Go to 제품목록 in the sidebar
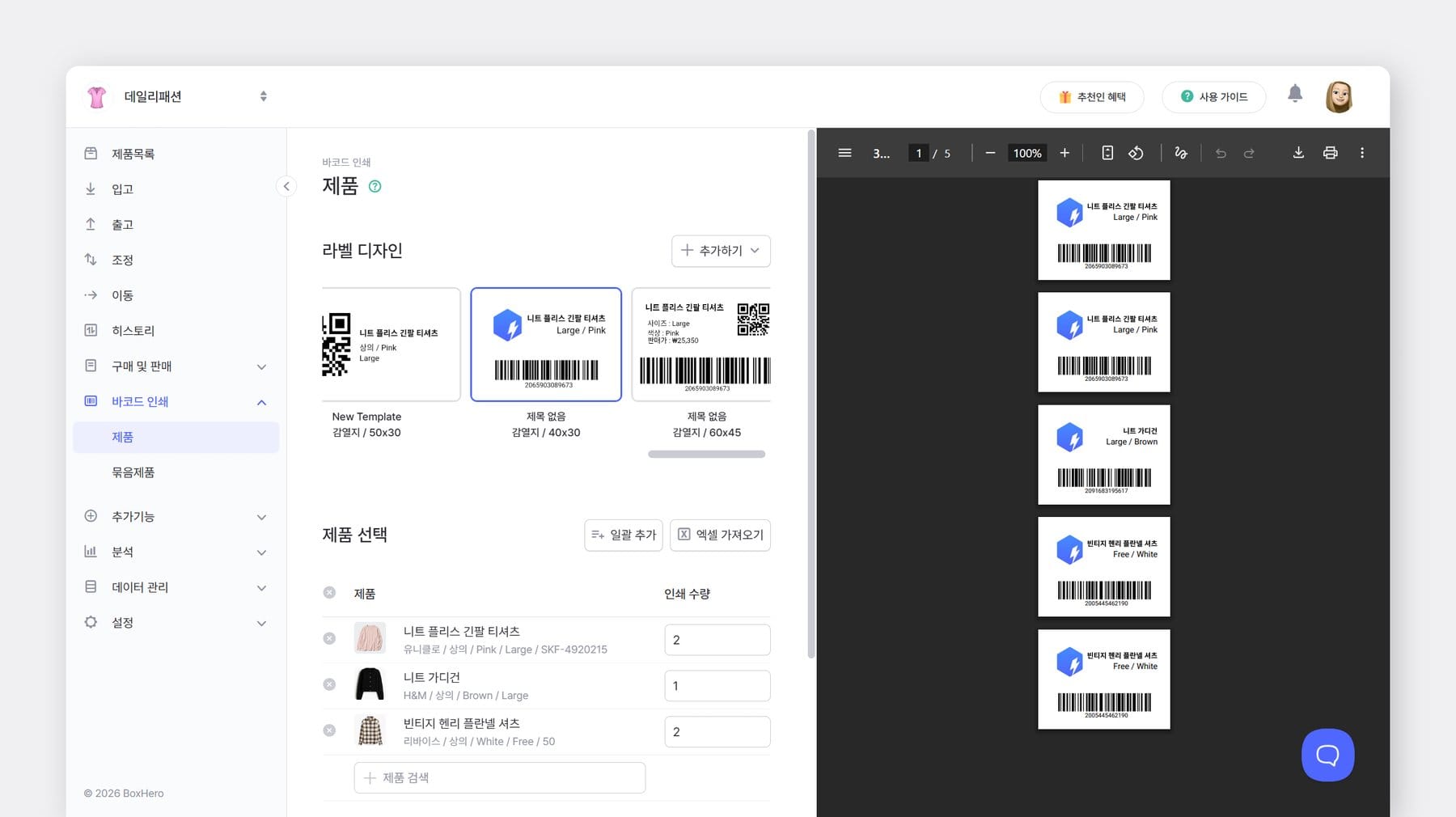Image resolution: width=1456 pixels, height=817 pixels. (135, 153)
